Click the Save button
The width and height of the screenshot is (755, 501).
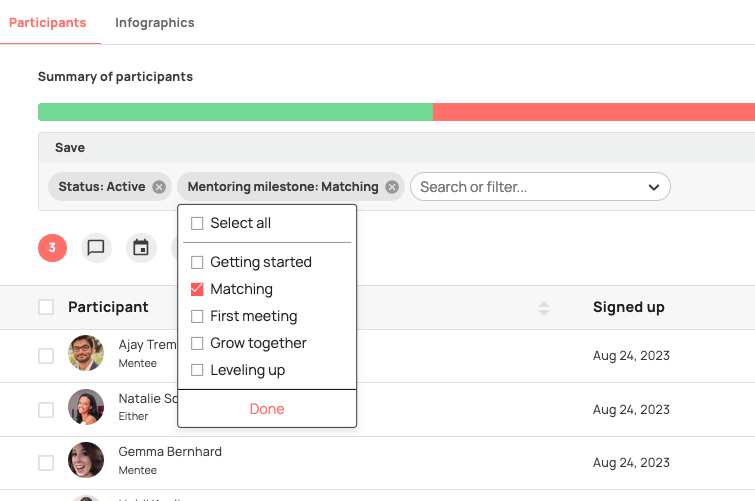coord(70,148)
